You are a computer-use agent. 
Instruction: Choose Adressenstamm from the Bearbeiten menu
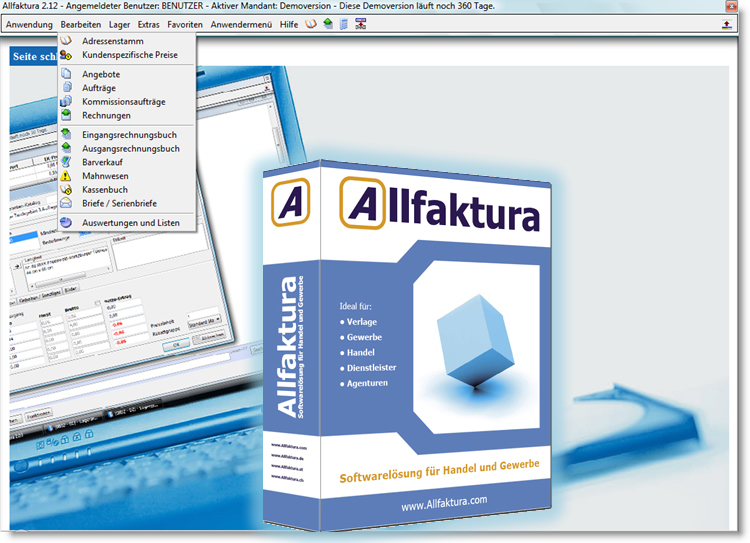tap(127, 41)
